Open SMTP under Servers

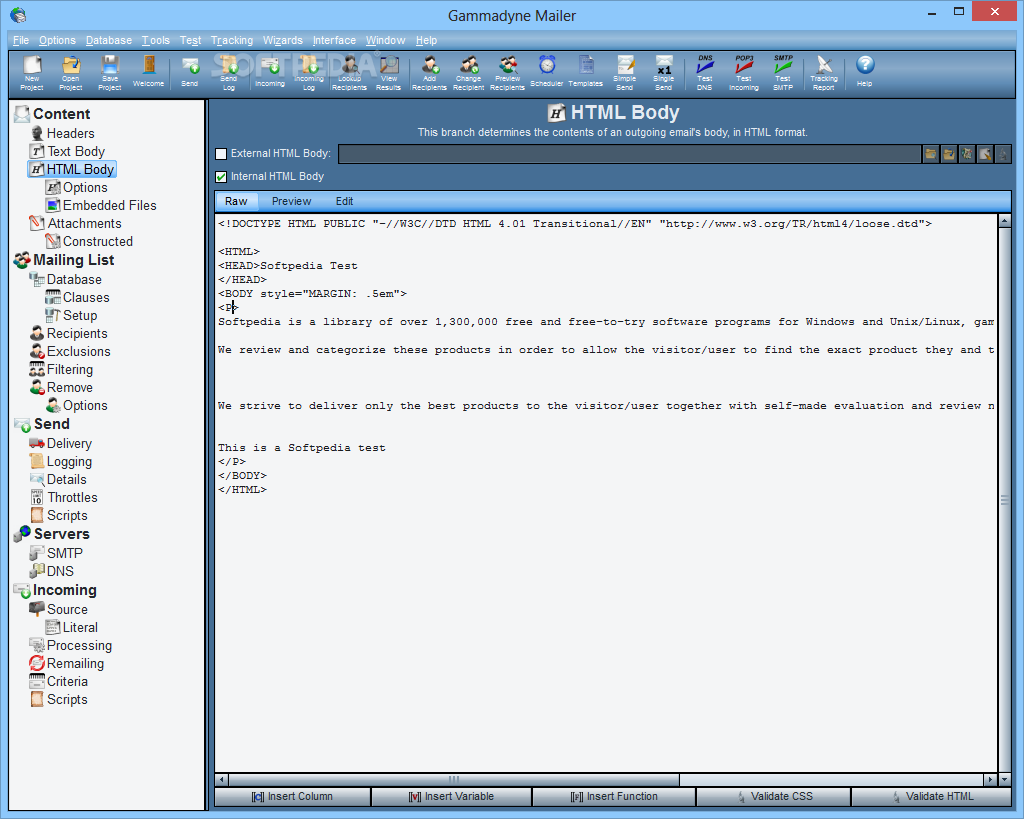(56, 553)
